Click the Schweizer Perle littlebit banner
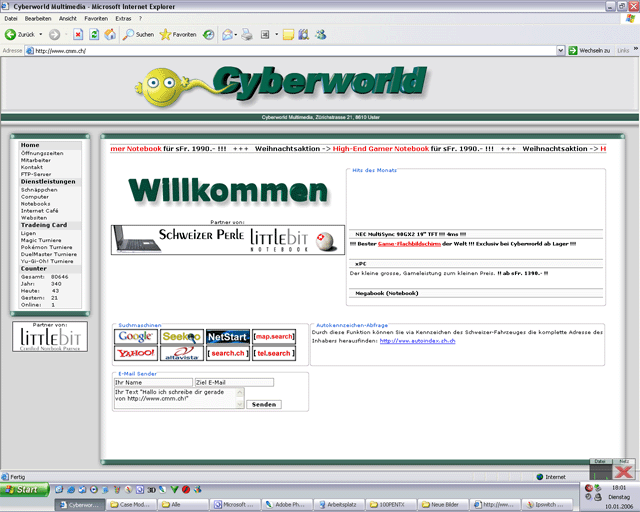640x512 pixels. (228, 240)
